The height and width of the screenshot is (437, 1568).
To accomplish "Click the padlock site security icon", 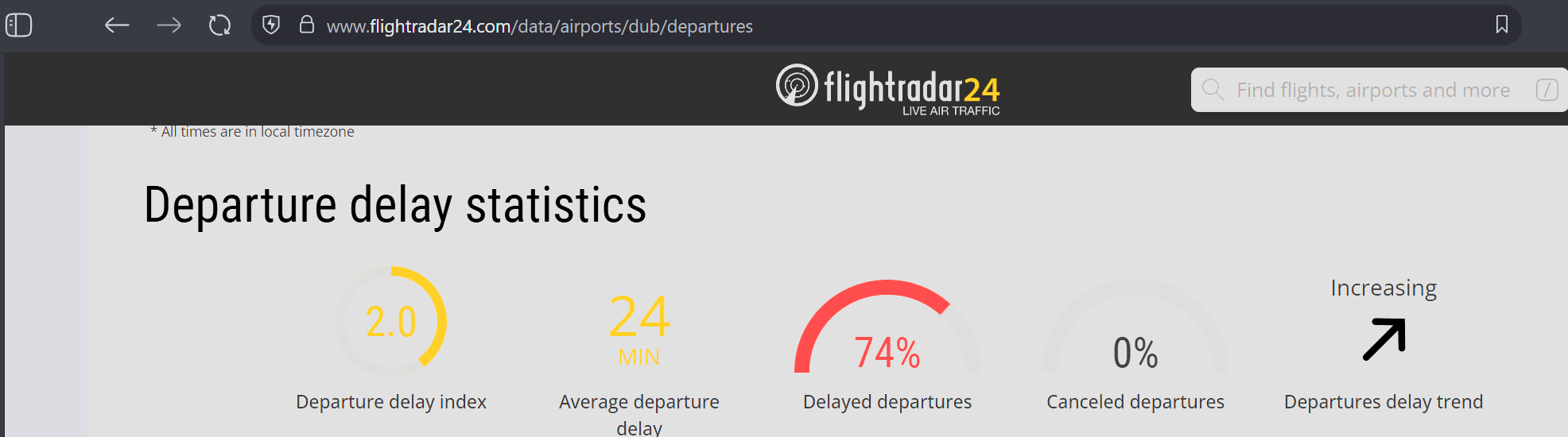I will click(x=306, y=25).
